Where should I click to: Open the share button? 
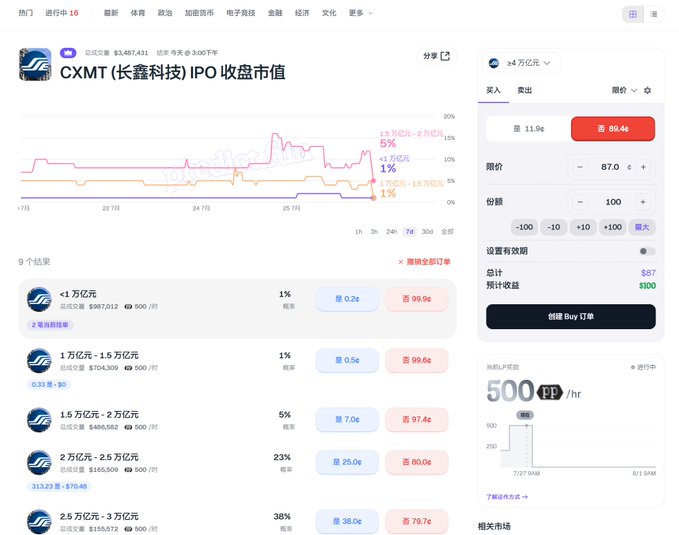pos(436,56)
